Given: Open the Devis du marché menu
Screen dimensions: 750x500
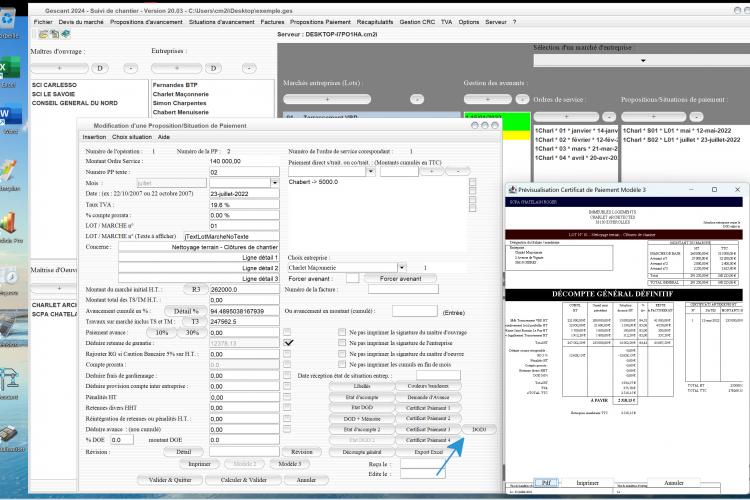Looking at the screenshot, I should pos(81,22).
